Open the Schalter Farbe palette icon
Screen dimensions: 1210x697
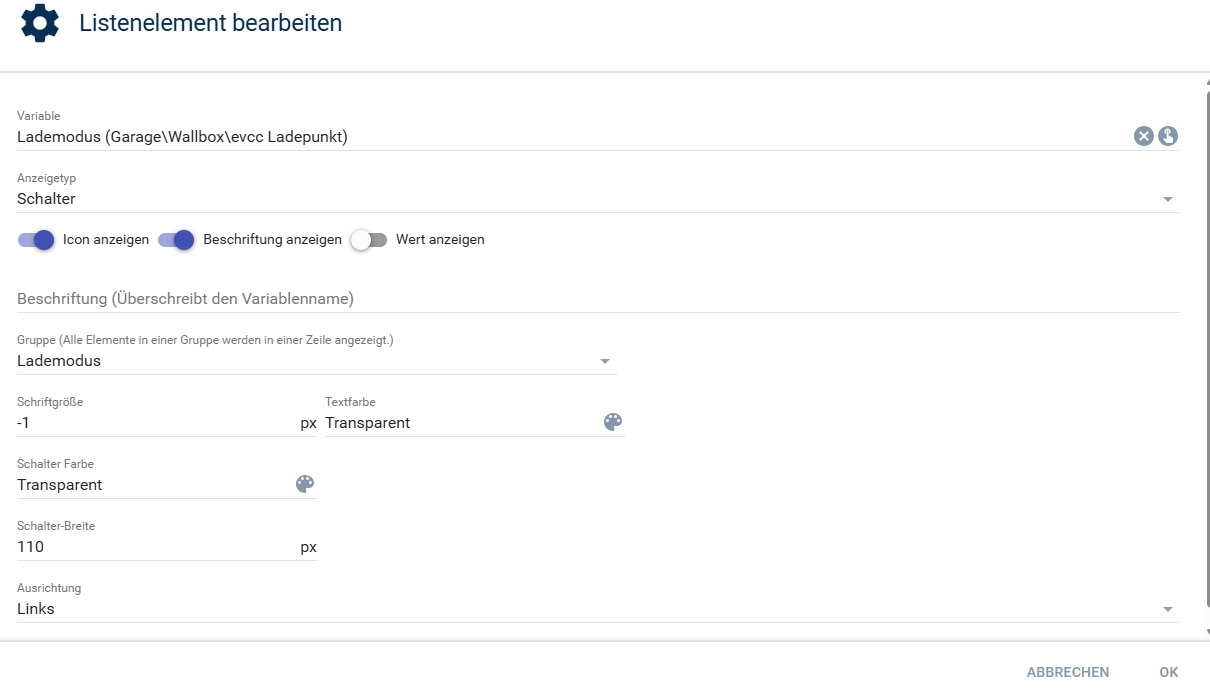click(x=305, y=484)
